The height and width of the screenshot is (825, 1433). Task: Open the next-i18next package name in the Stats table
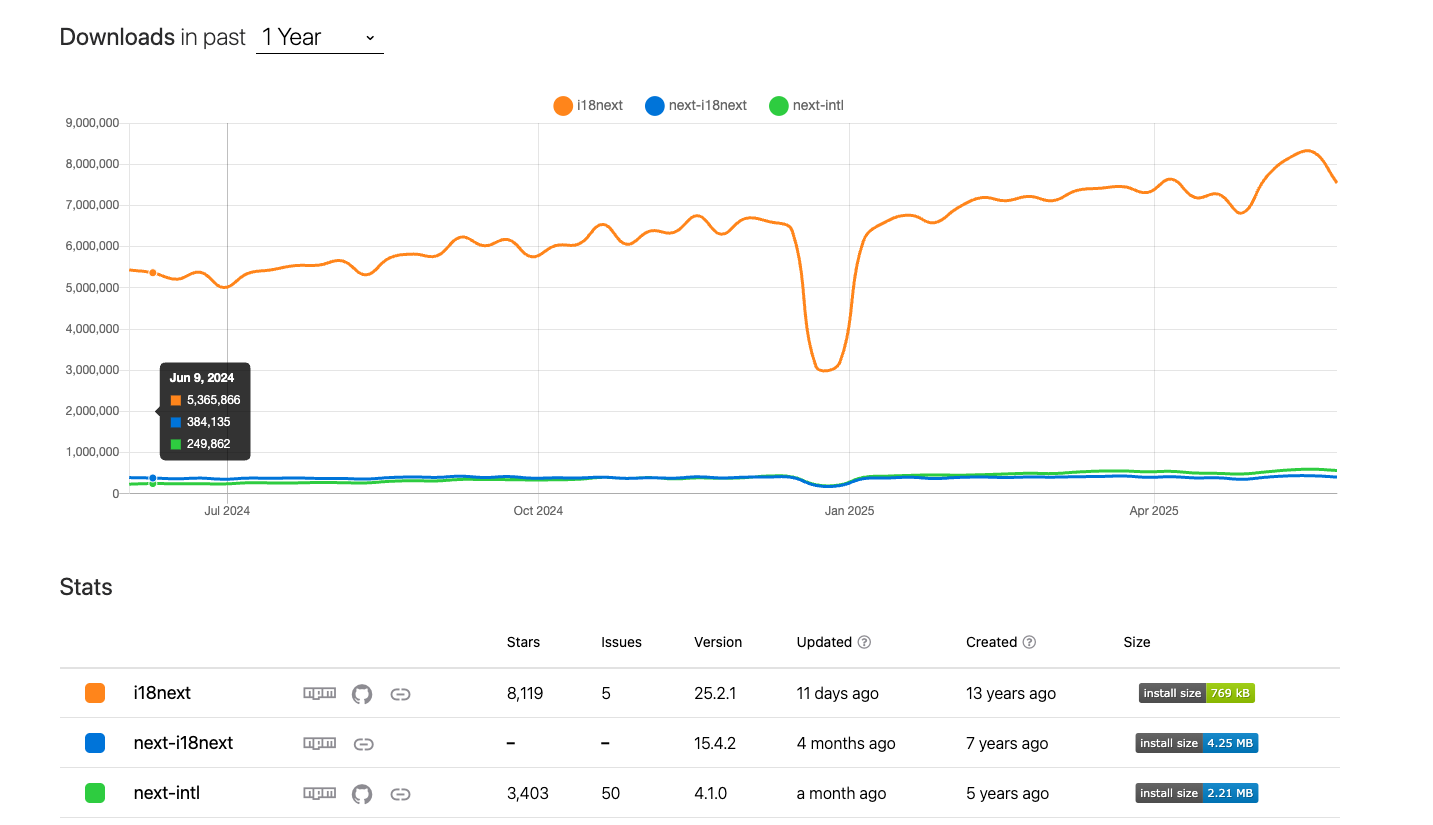pyautogui.click(x=183, y=743)
